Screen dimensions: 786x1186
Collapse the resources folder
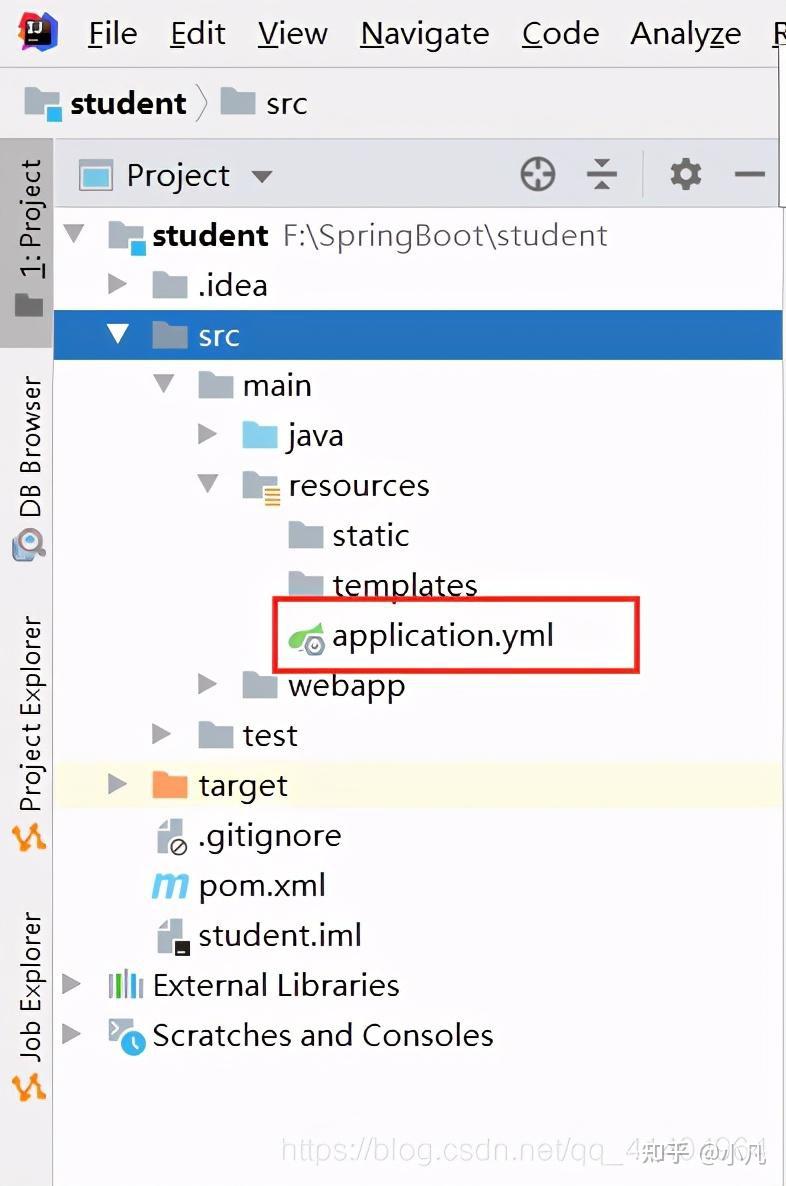pos(207,485)
